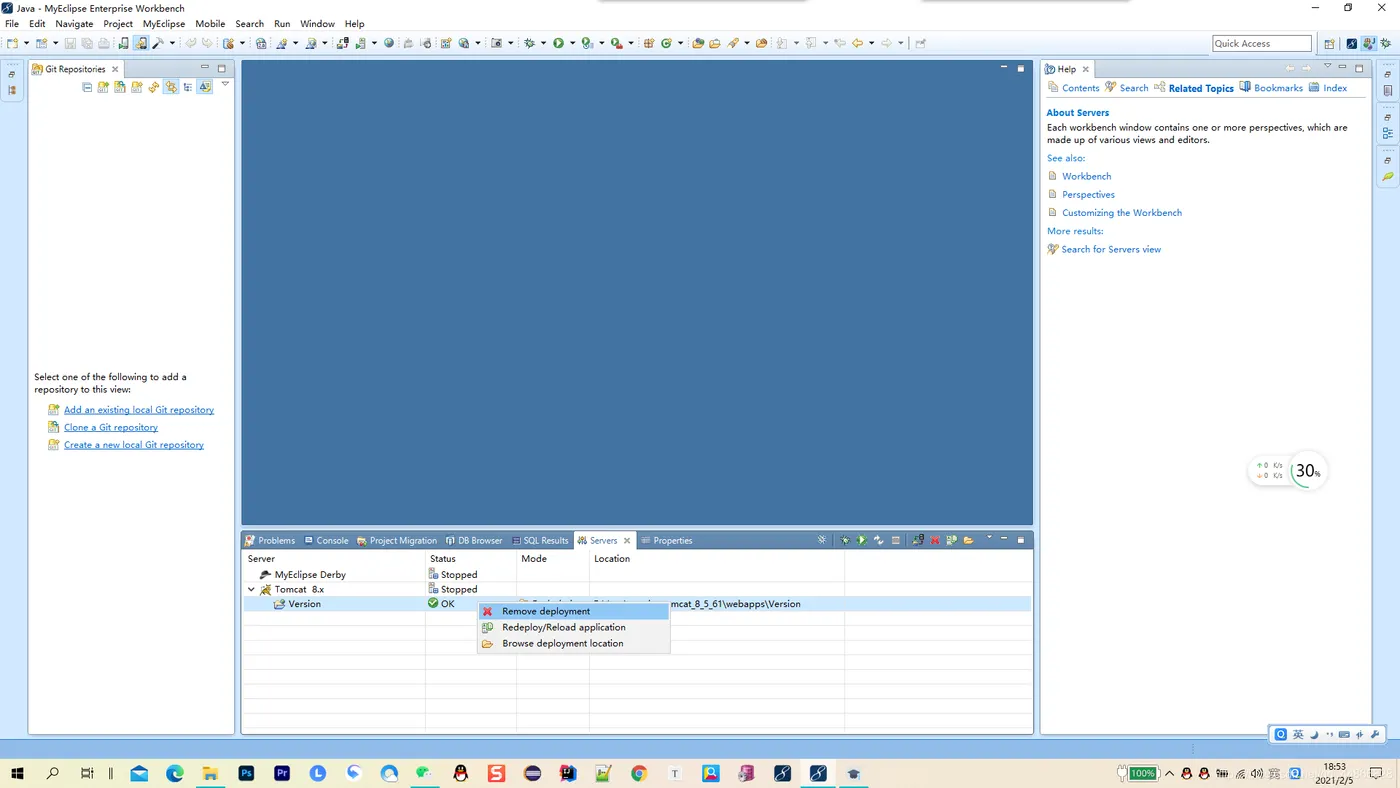Screen dimensions: 1400x788
Task: Click Open Perspective icon beside Quick Access
Action: coord(1329,44)
